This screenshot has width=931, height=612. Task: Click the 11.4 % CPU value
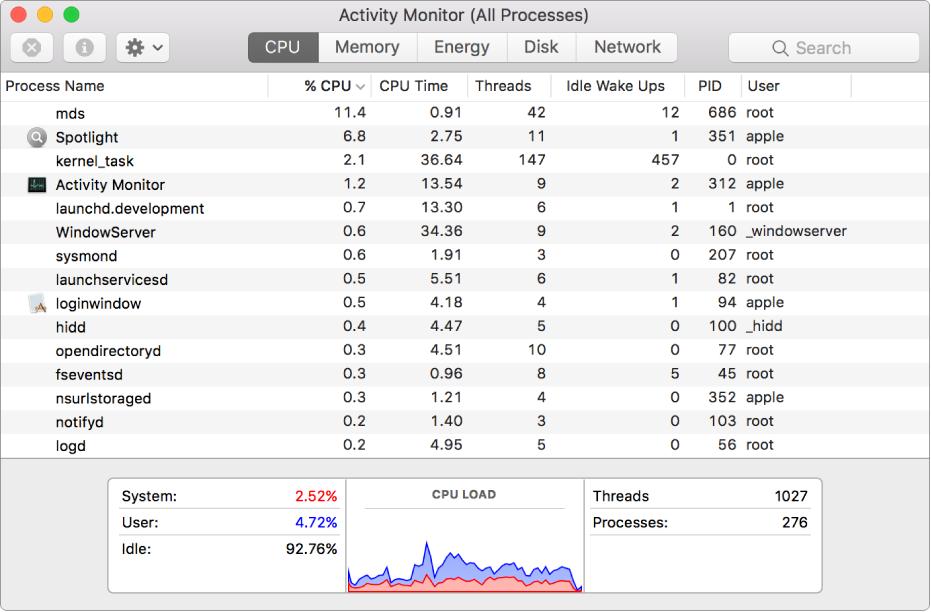pyautogui.click(x=350, y=113)
